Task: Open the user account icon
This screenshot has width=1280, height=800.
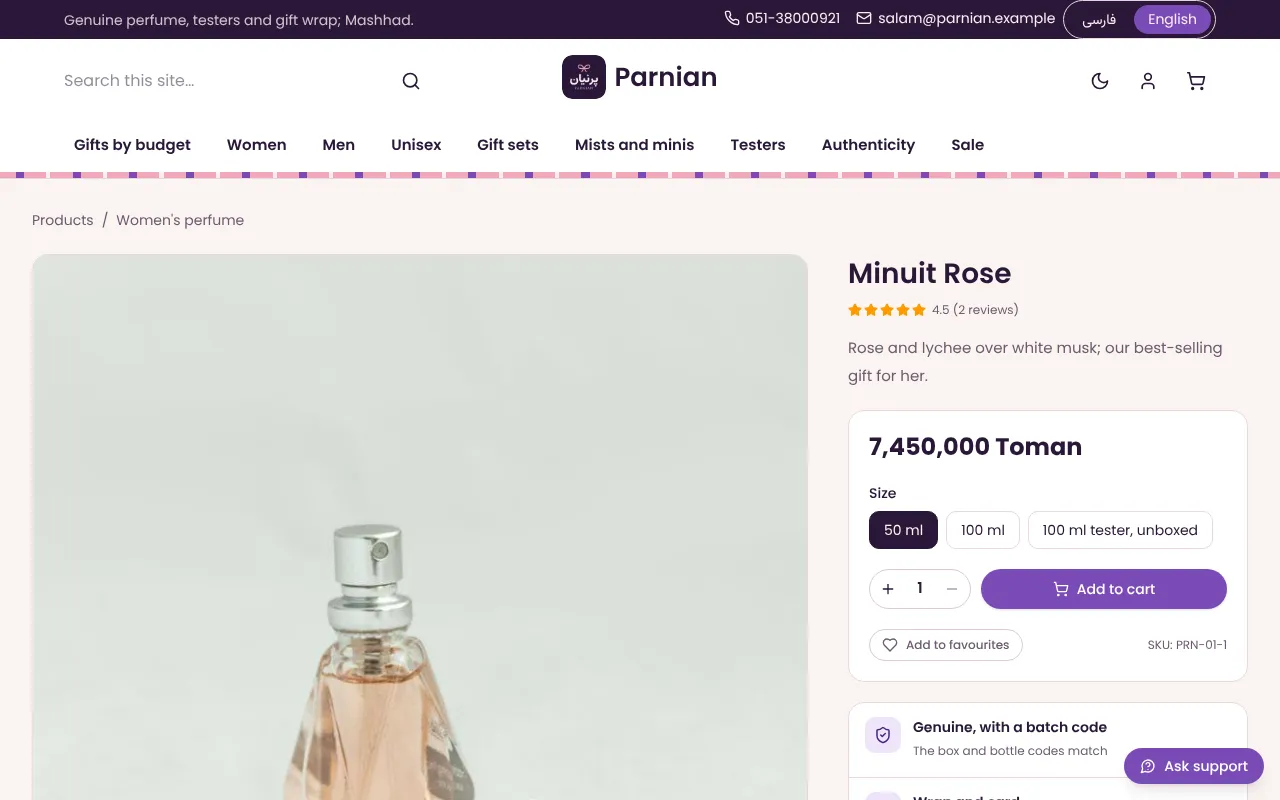Action: [x=1148, y=81]
